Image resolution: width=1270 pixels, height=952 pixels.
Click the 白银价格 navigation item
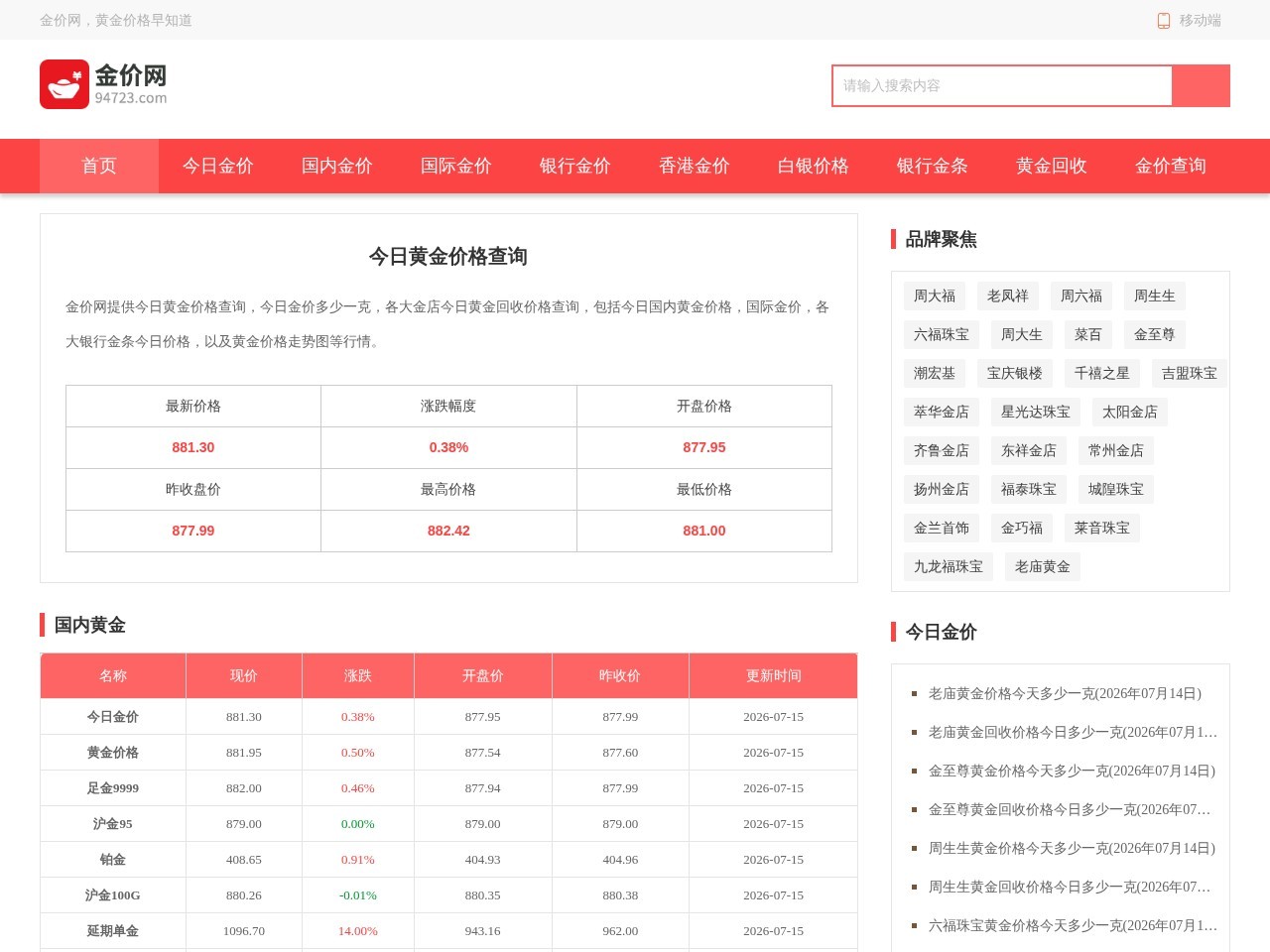tap(814, 166)
